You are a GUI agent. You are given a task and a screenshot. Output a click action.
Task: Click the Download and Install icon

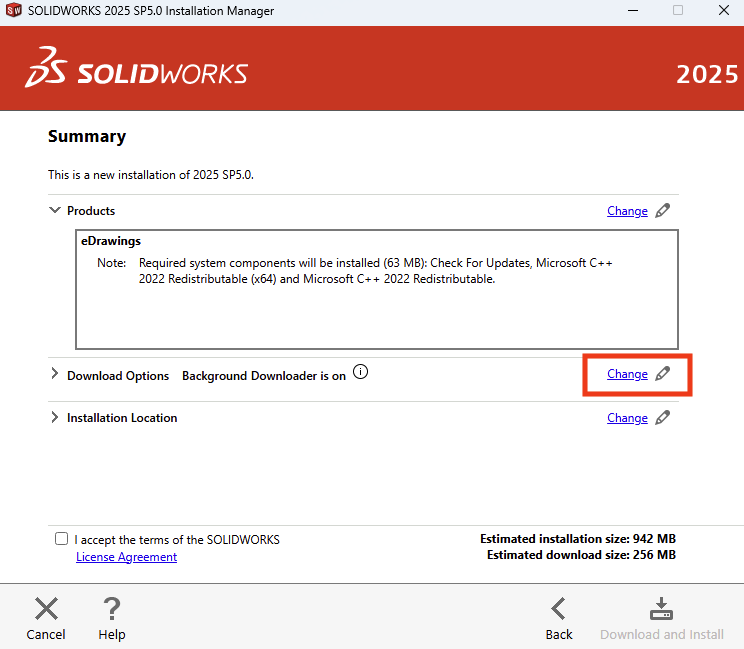click(x=662, y=609)
